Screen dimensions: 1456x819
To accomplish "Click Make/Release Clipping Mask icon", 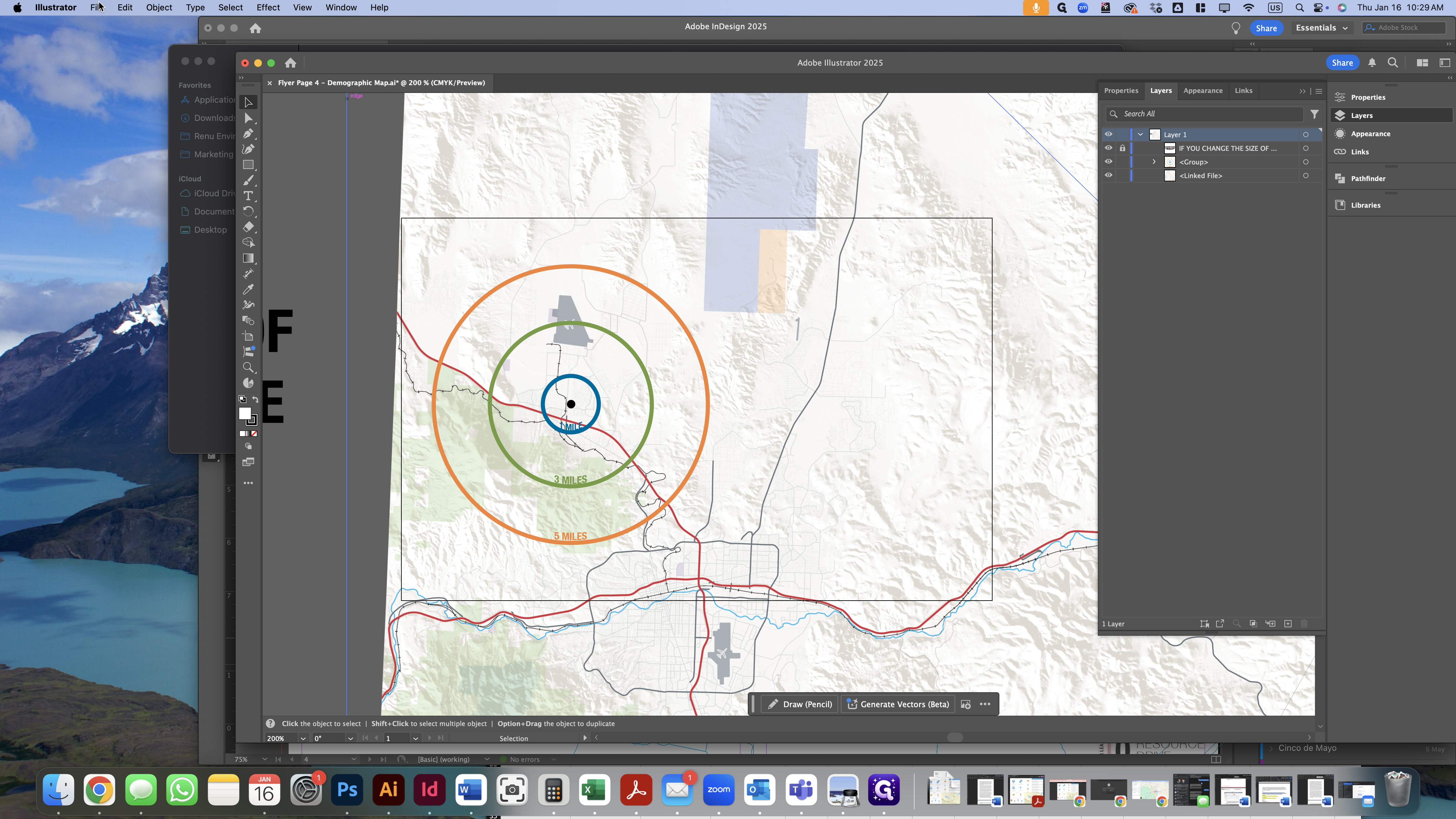I will [x=1253, y=623].
